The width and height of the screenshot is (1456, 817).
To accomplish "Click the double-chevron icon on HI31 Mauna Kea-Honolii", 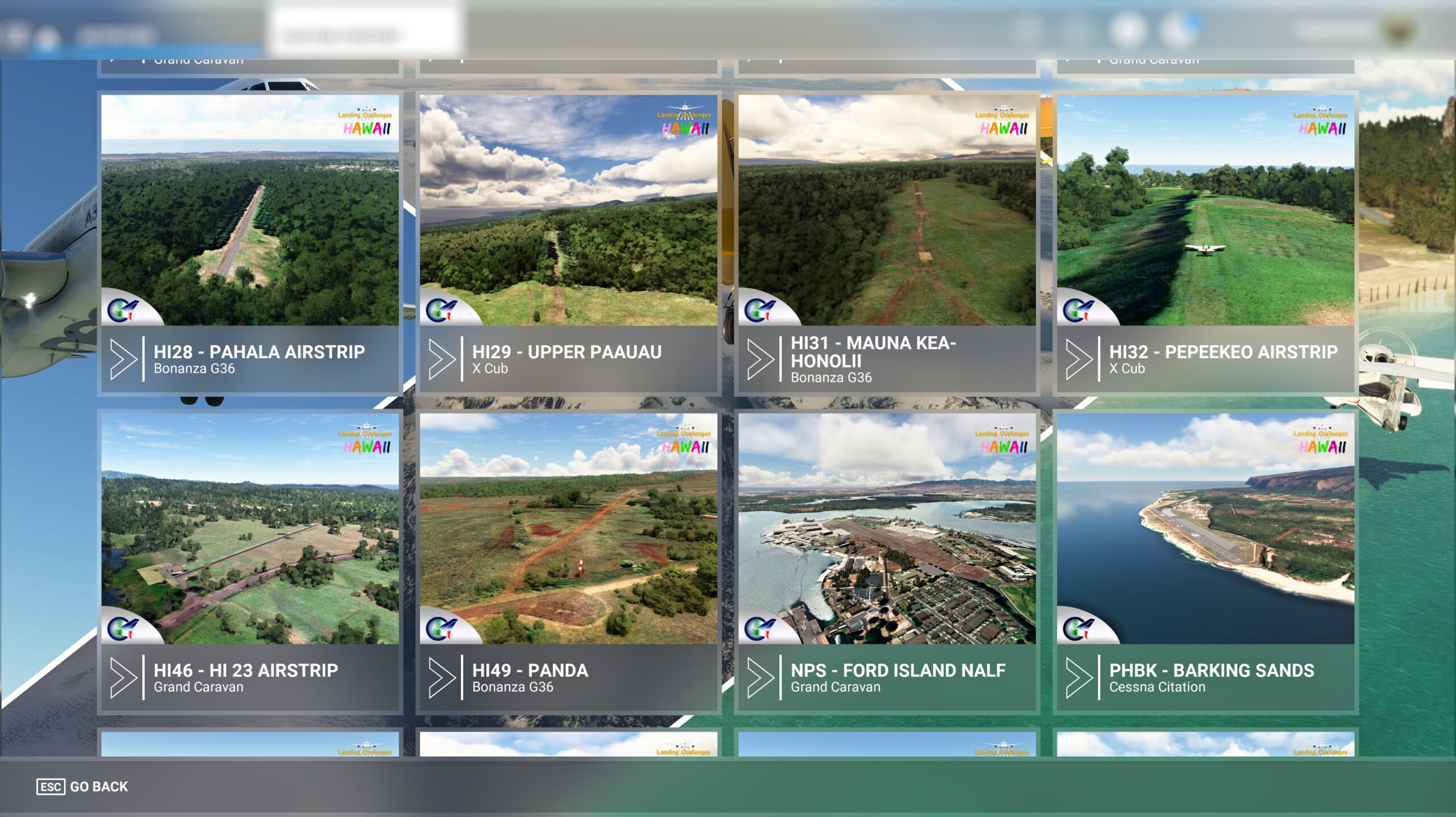I will (x=760, y=359).
